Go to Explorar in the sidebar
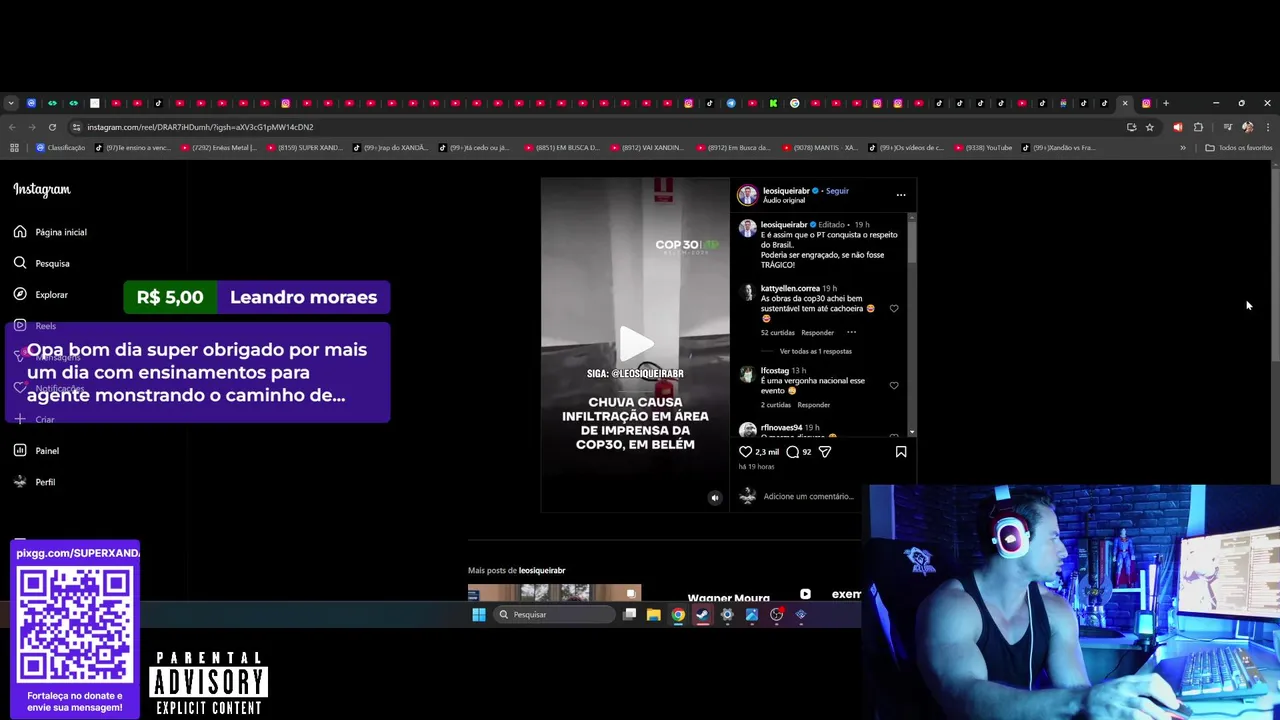This screenshot has width=1280, height=720. (41, 295)
